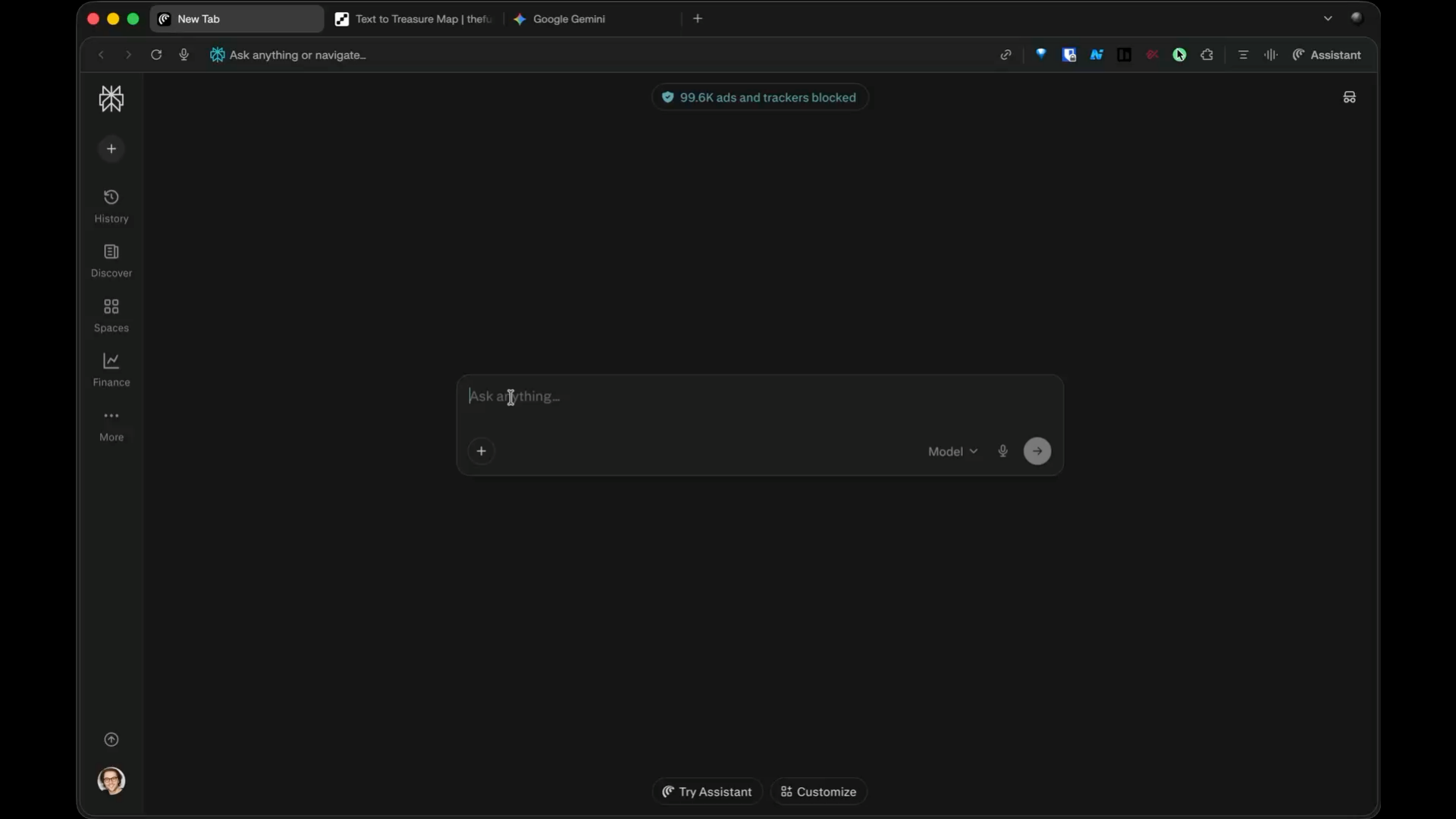Click the microphone icon in search box
The image size is (1456, 819).
[x=1003, y=451]
